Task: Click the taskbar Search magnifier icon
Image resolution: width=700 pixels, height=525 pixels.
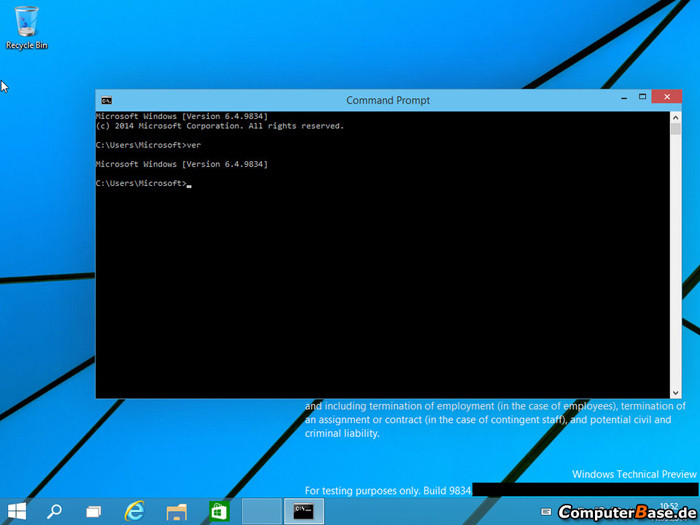Action: pyautogui.click(x=55, y=511)
